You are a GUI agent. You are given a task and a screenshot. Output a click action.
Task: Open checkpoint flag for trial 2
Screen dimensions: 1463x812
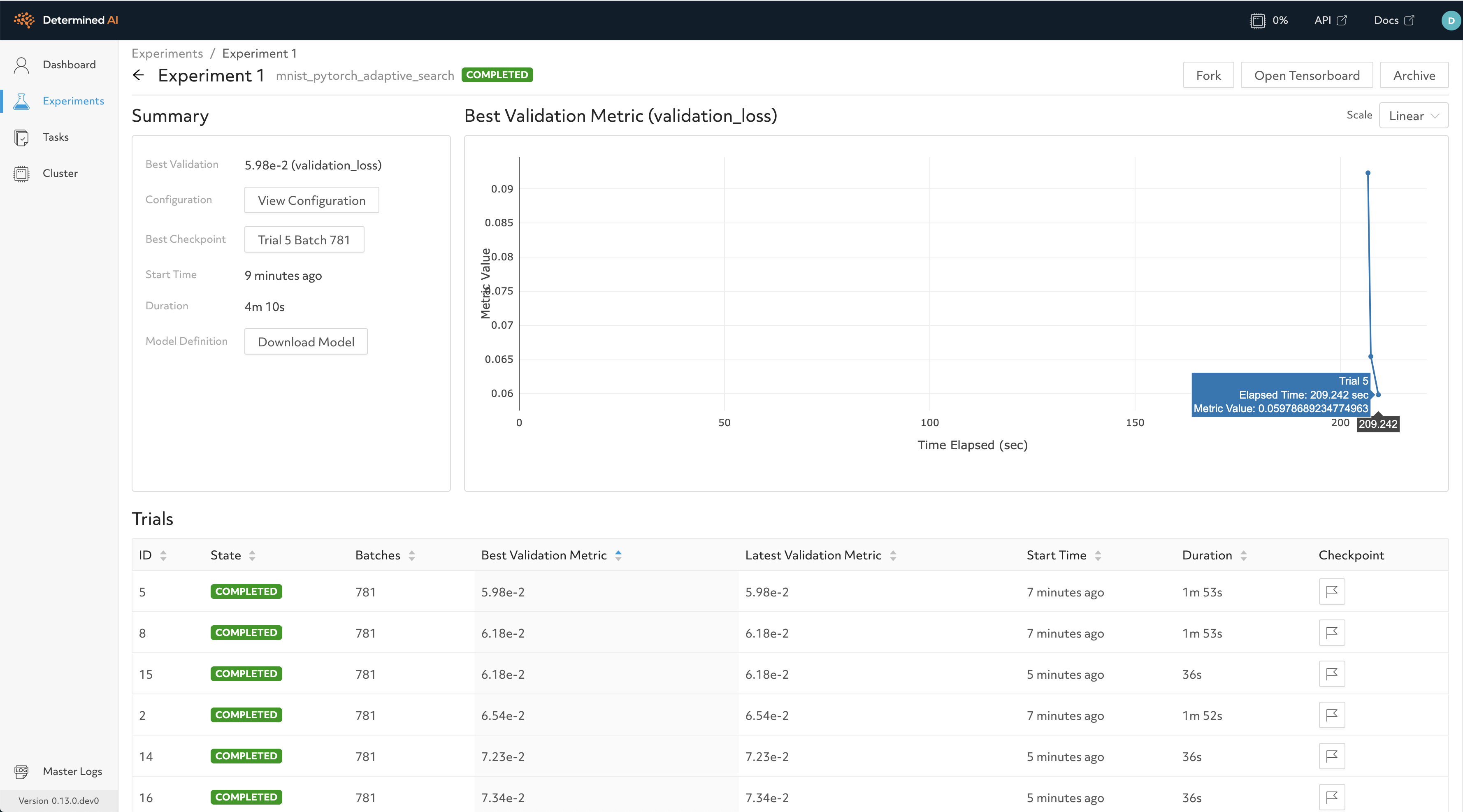1331,715
